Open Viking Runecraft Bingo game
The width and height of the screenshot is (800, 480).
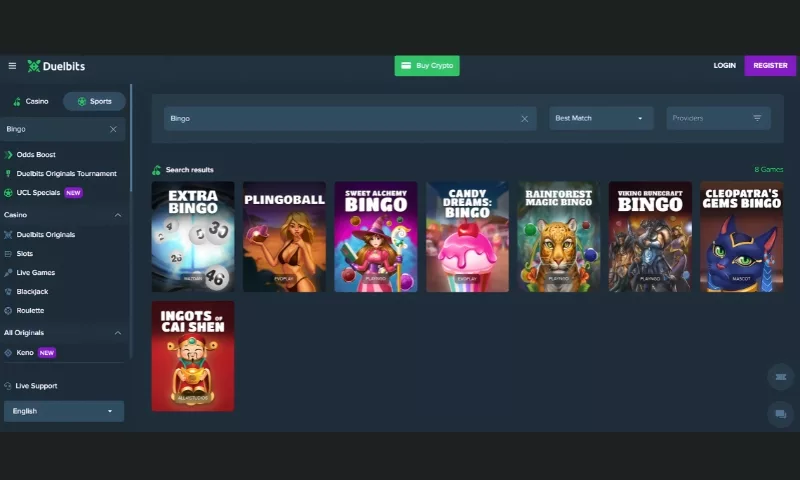pyautogui.click(x=650, y=237)
